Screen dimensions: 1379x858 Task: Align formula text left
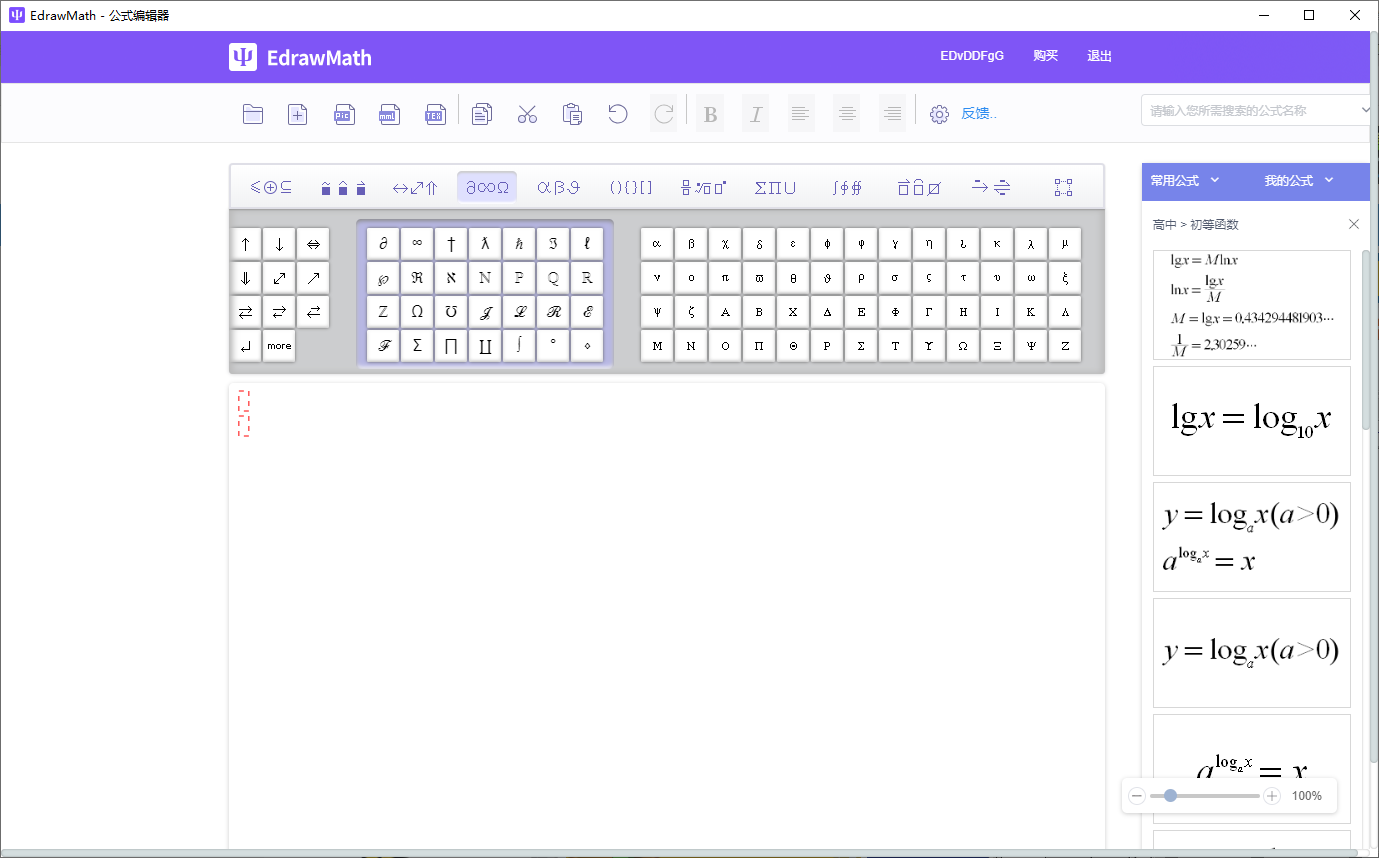[801, 114]
